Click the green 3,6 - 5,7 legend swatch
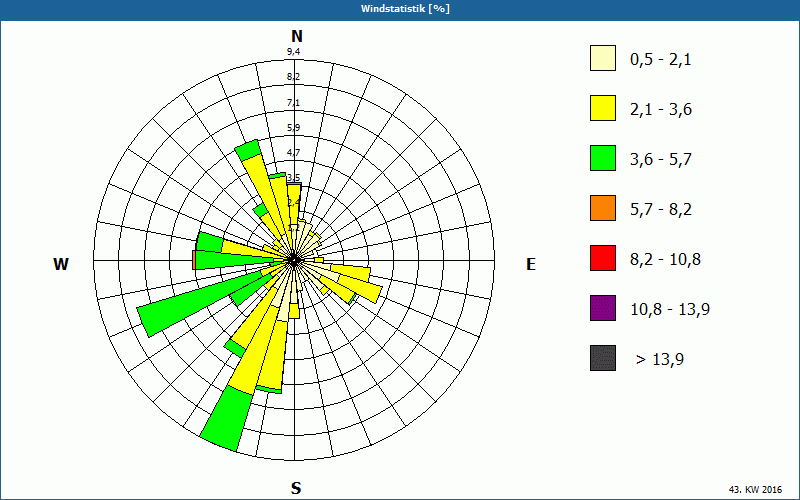This screenshot has height=500, width=800. [x=603, y=158]
